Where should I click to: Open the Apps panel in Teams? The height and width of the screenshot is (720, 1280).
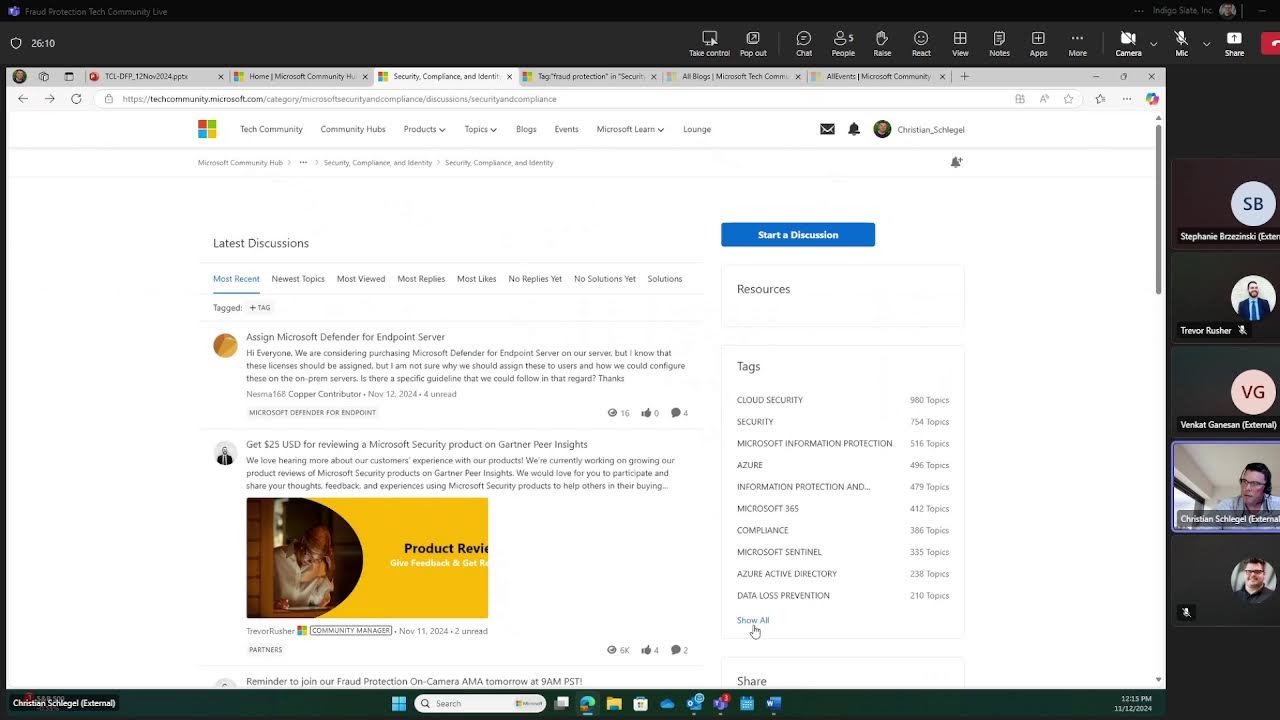1038,43
